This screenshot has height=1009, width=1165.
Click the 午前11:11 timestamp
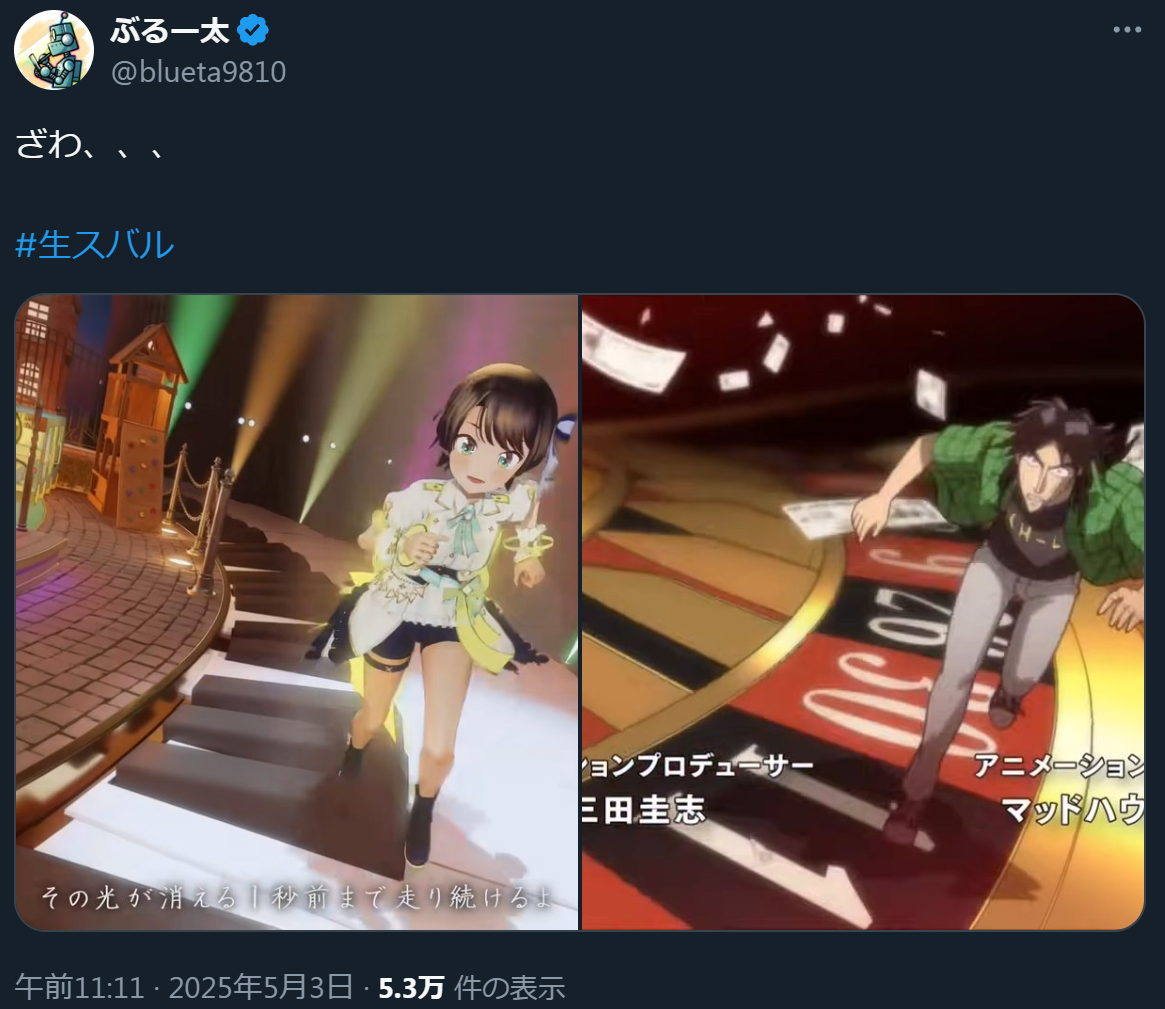point(79,987)
